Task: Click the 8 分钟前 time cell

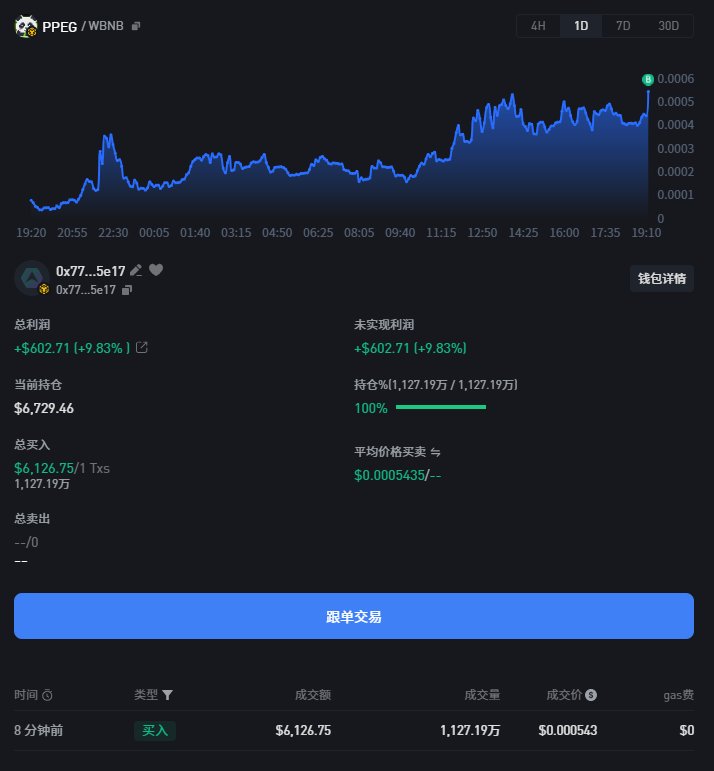Action: click(x=38, y=730)
